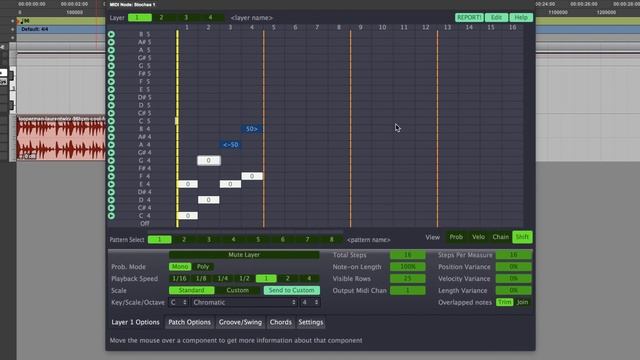This screenshot has width=640, height=360.
Task: Click the play icon for row G# 4
Action: (x=111, y=153)
